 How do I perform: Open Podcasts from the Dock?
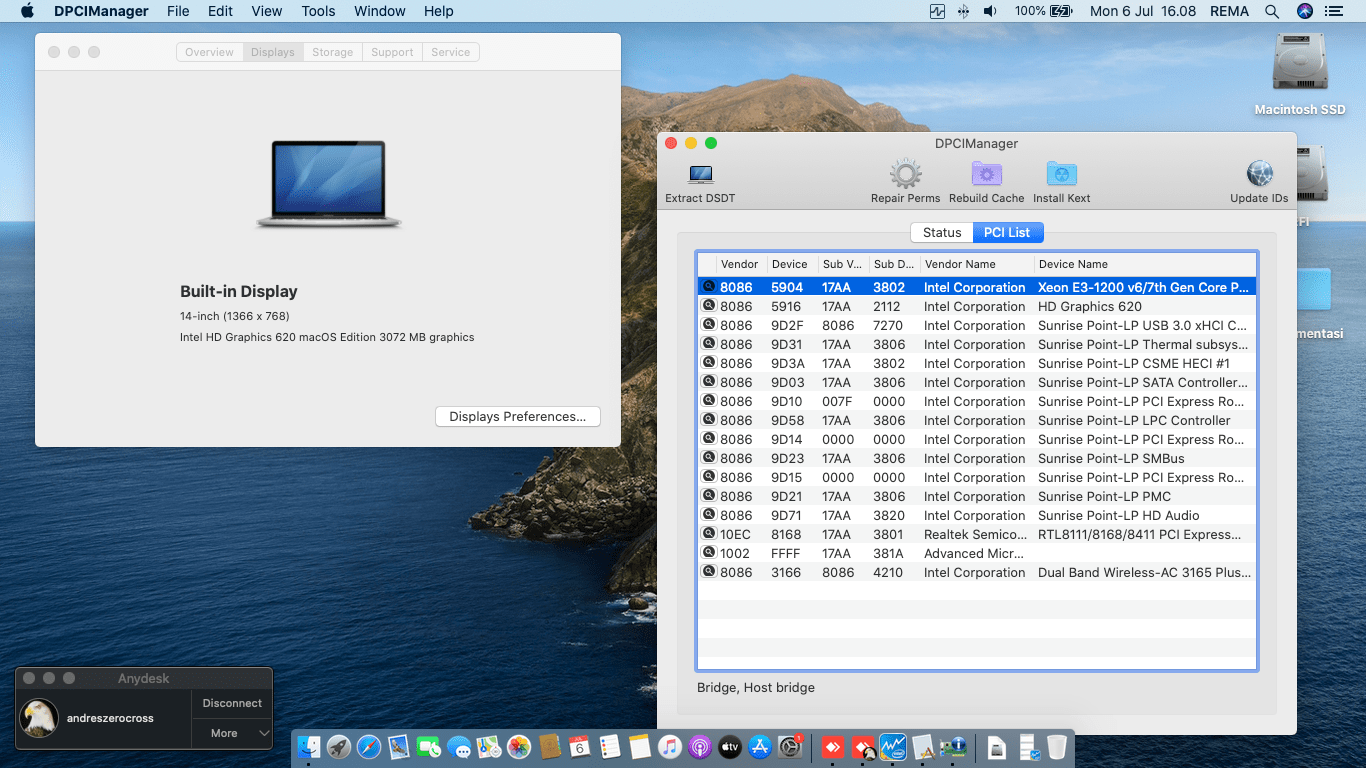click(699, 746)
